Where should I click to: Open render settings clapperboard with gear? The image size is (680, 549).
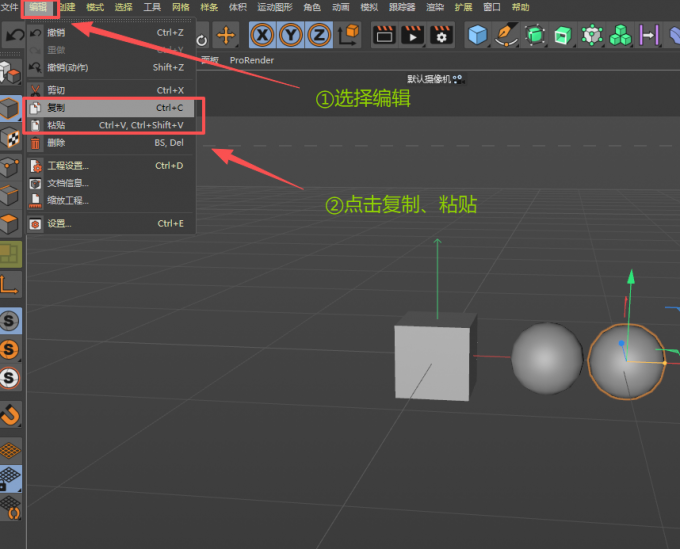pos(441,36)
